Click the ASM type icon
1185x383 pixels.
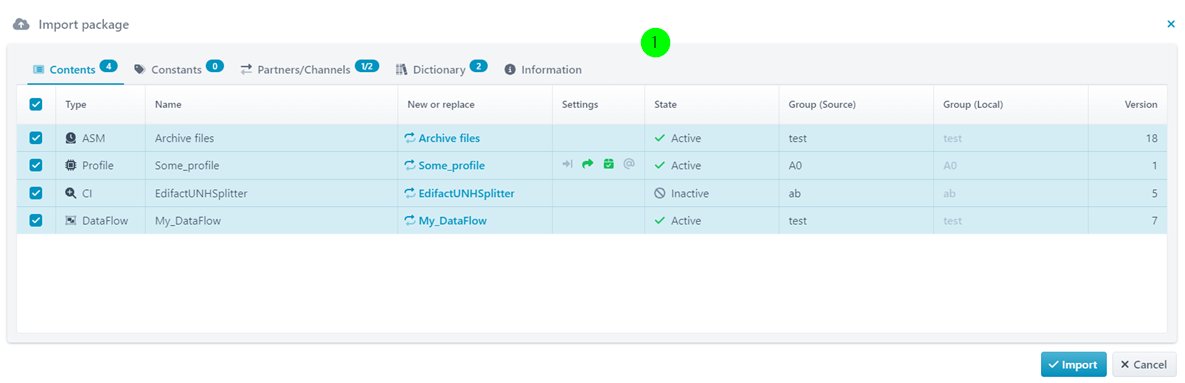click(71, 138)
